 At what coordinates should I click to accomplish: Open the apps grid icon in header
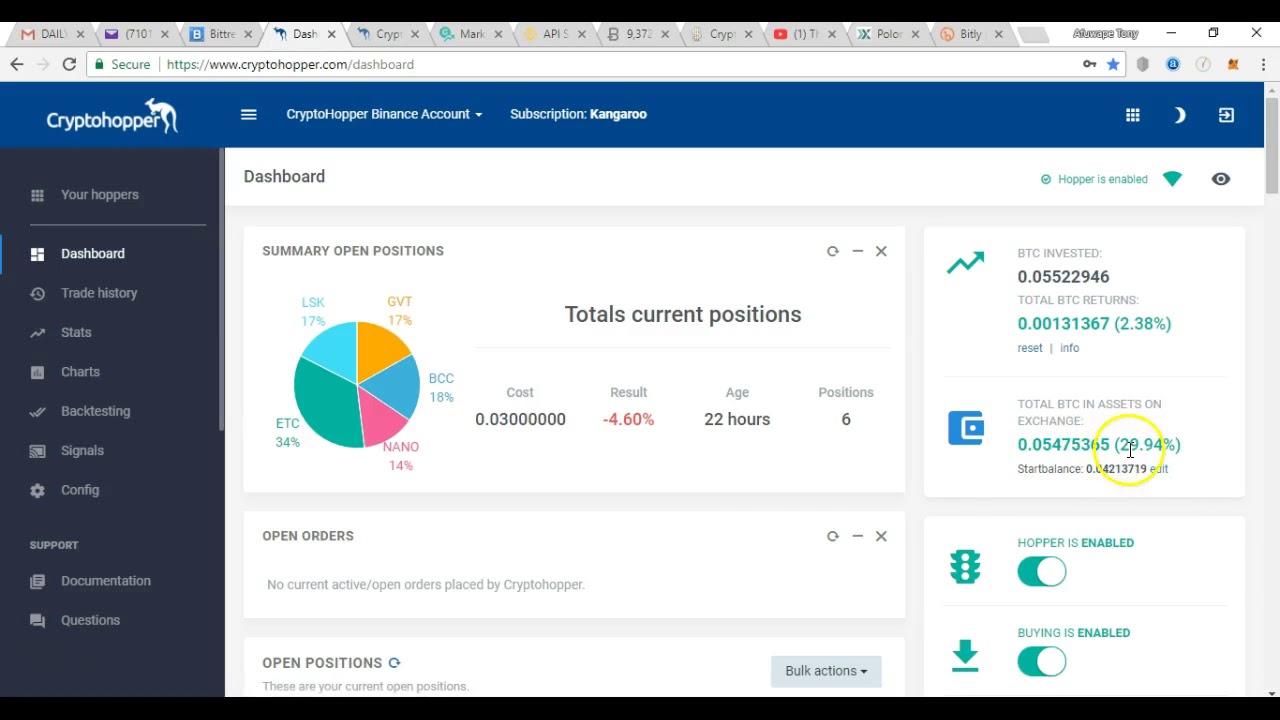click(1133, 115)
